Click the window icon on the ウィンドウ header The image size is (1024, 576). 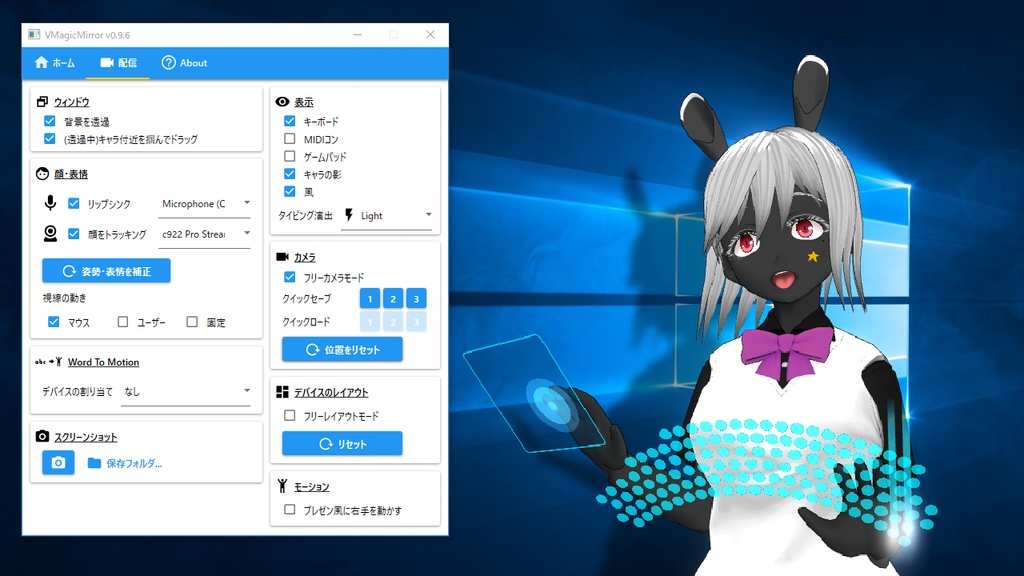point(41,100)
